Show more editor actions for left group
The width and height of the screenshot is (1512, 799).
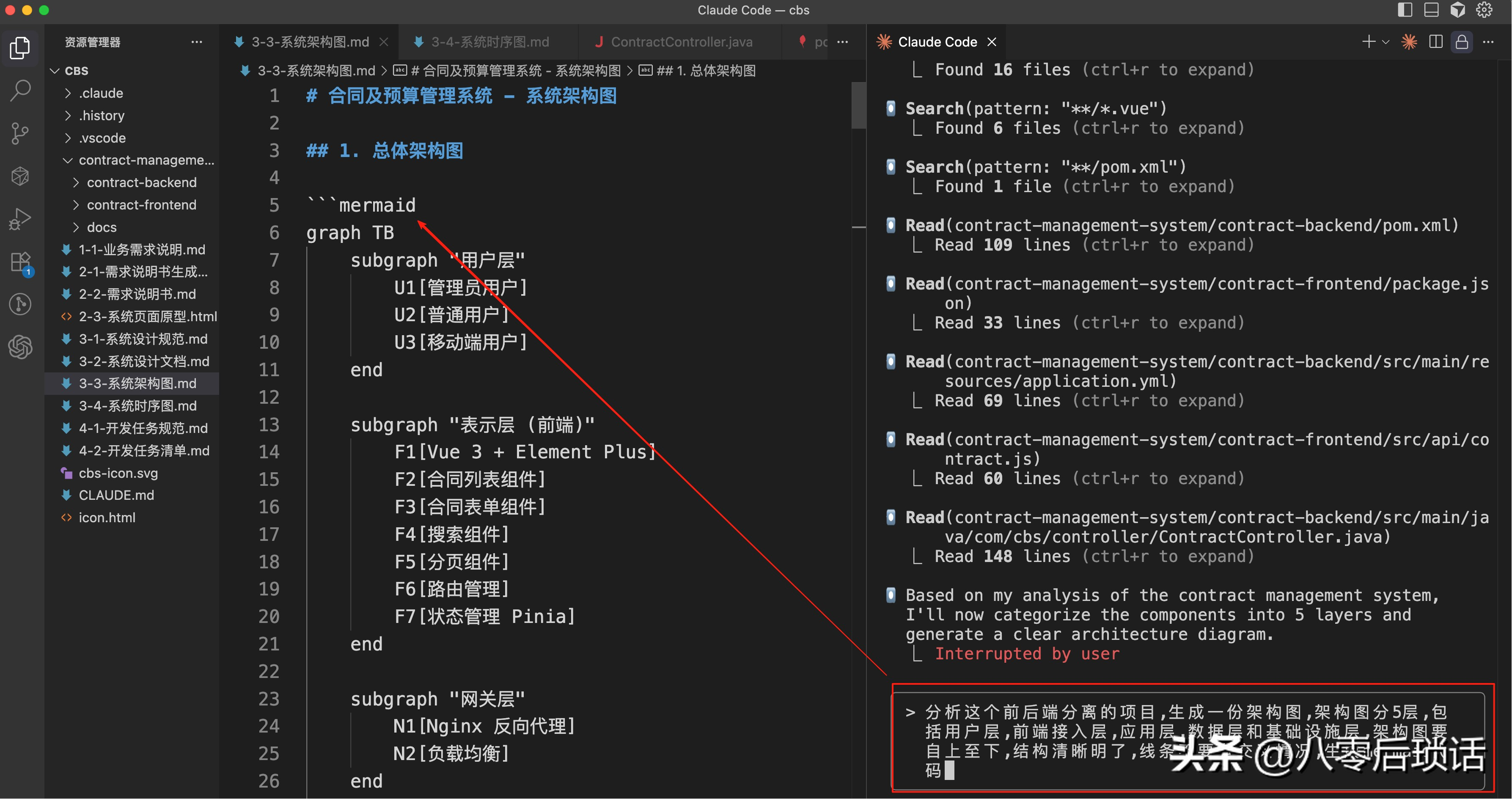point(843,41)
